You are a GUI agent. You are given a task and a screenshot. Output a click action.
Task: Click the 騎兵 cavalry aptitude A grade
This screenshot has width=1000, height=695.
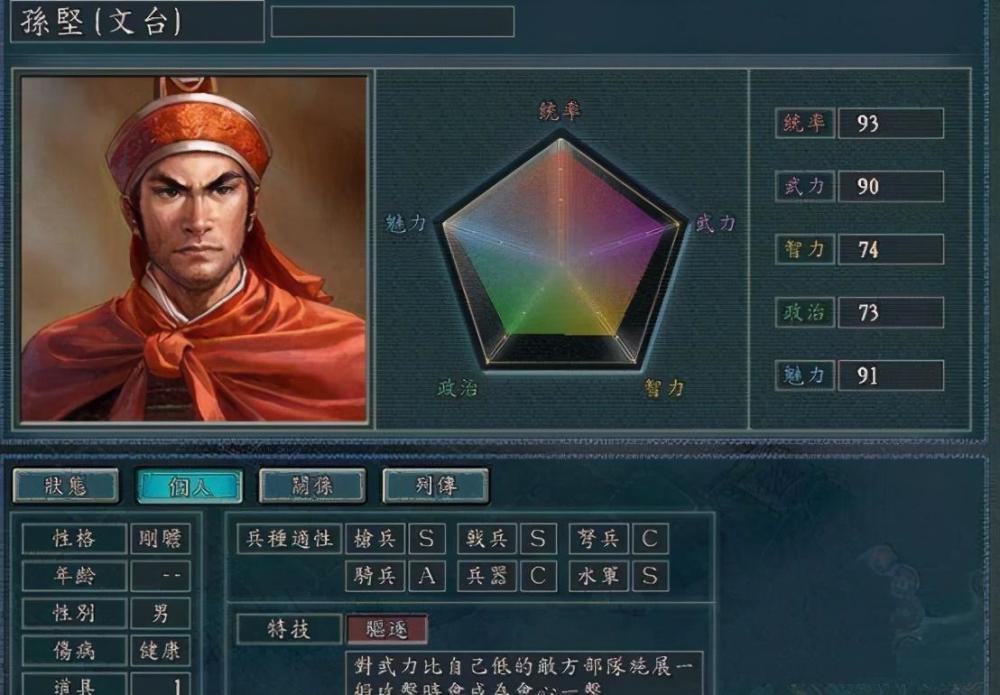point(427,576)
